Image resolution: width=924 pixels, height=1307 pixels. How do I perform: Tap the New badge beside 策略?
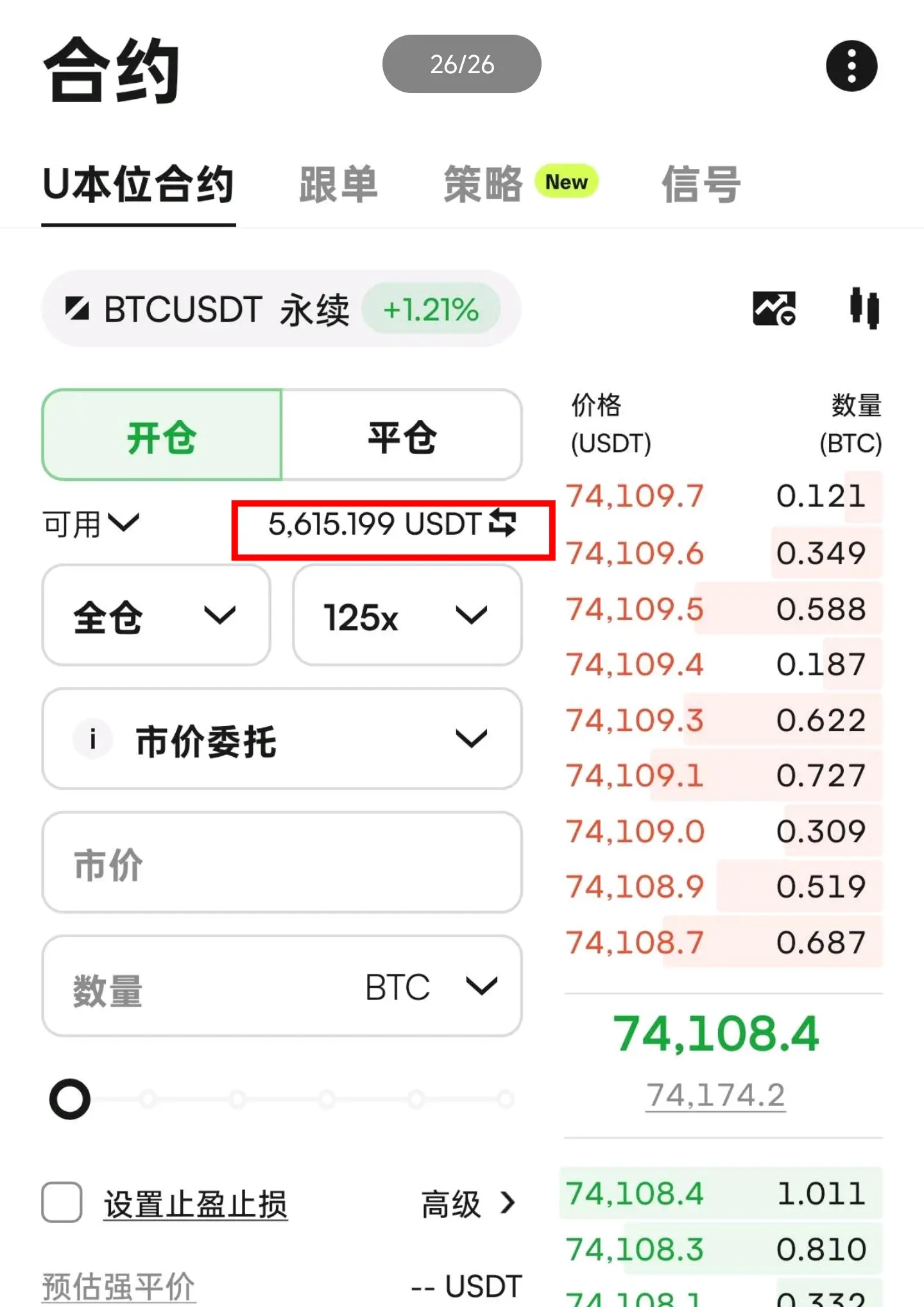tap(567, 182)
